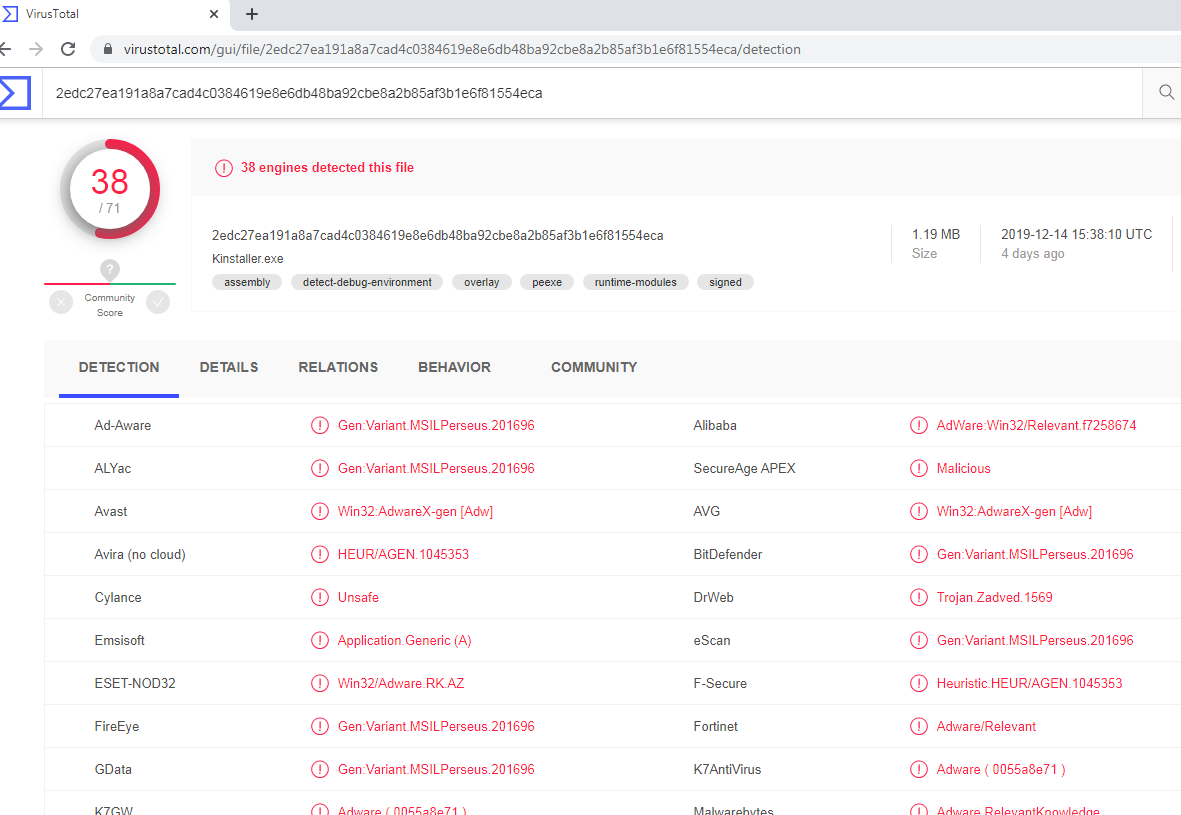Click SecureAge APEX result 'Malicious'
Screen dimensions: 1181x815
tap(963, 469)
